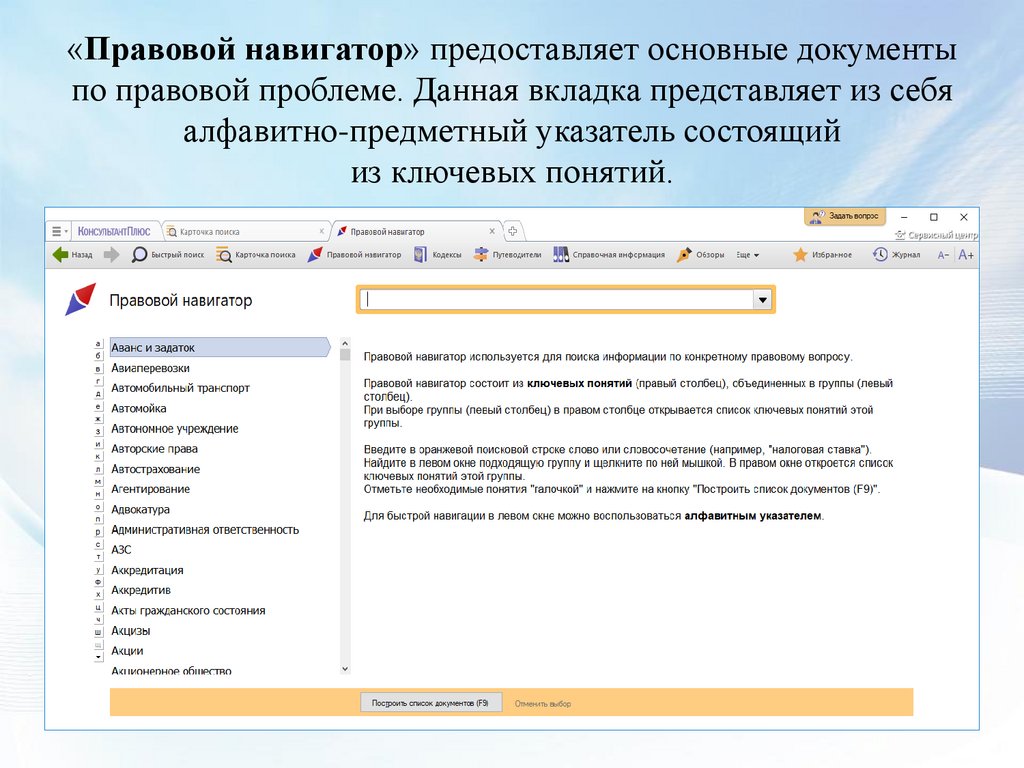The image size is (1024, 768).
Task: Select the Аккредитив group
Action: point(141,590)
